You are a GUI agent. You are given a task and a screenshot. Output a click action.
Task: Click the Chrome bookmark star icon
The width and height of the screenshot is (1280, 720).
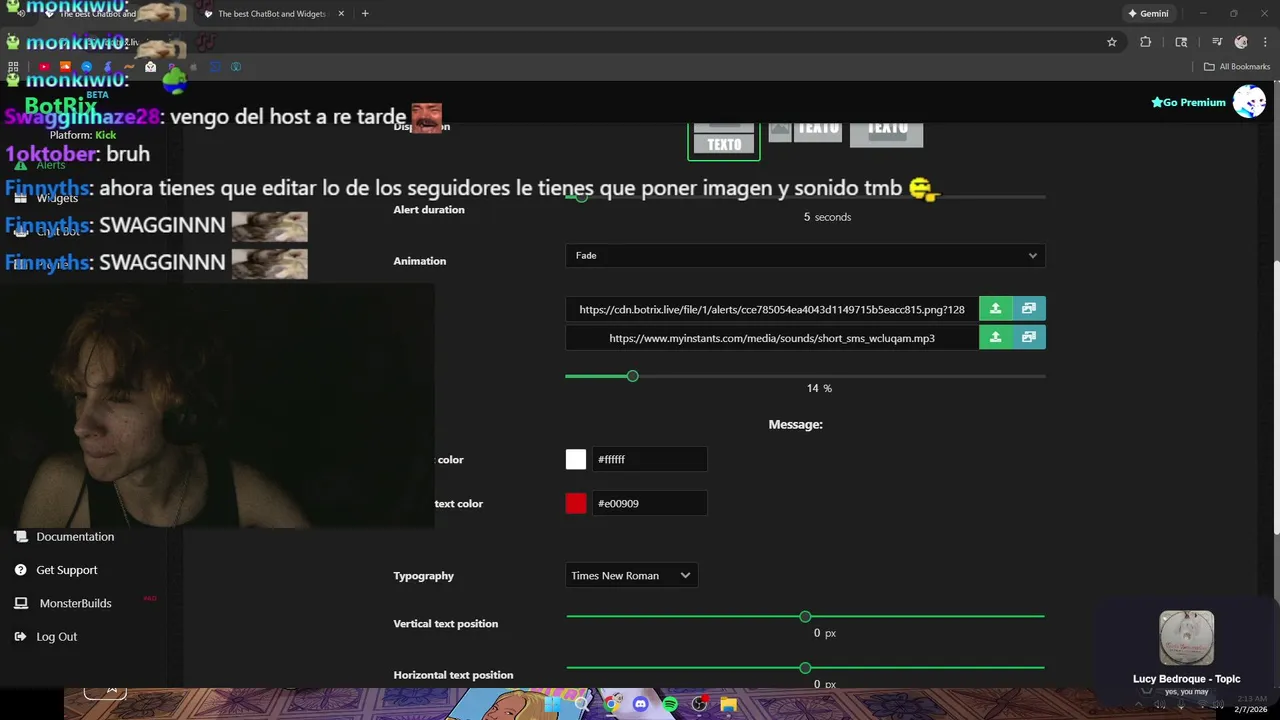coord(1111,42)
